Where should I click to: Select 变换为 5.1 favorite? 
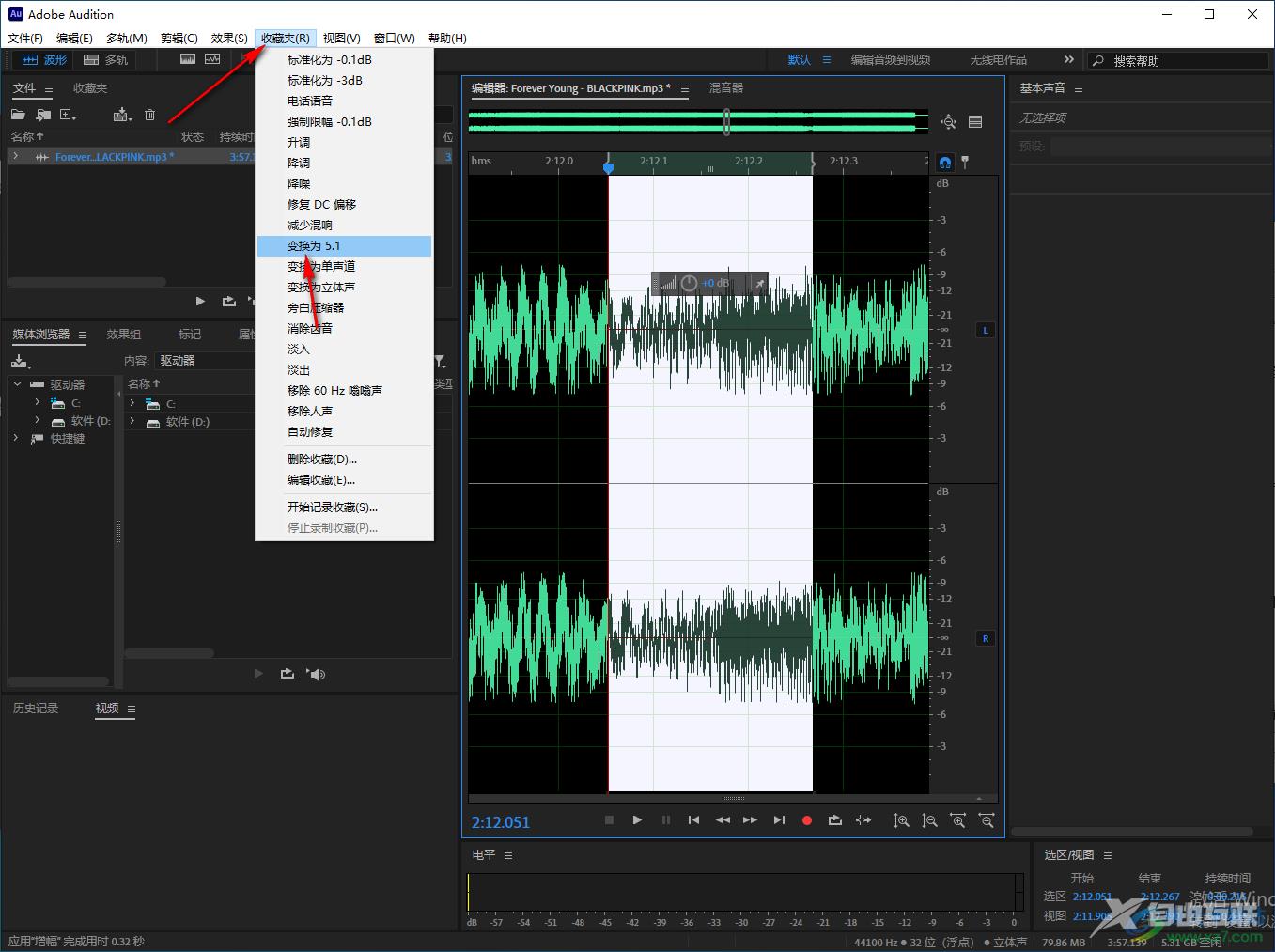tap(345, 246)
